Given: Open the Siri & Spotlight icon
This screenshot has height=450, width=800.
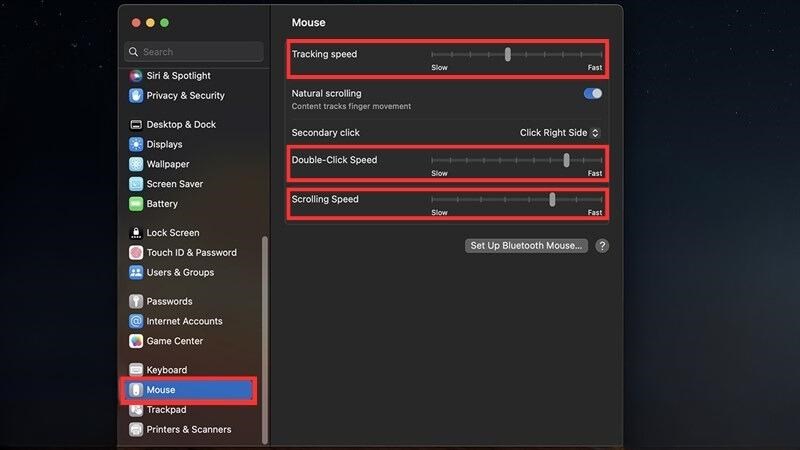Looking at the screenshot, I should [136, 76].
